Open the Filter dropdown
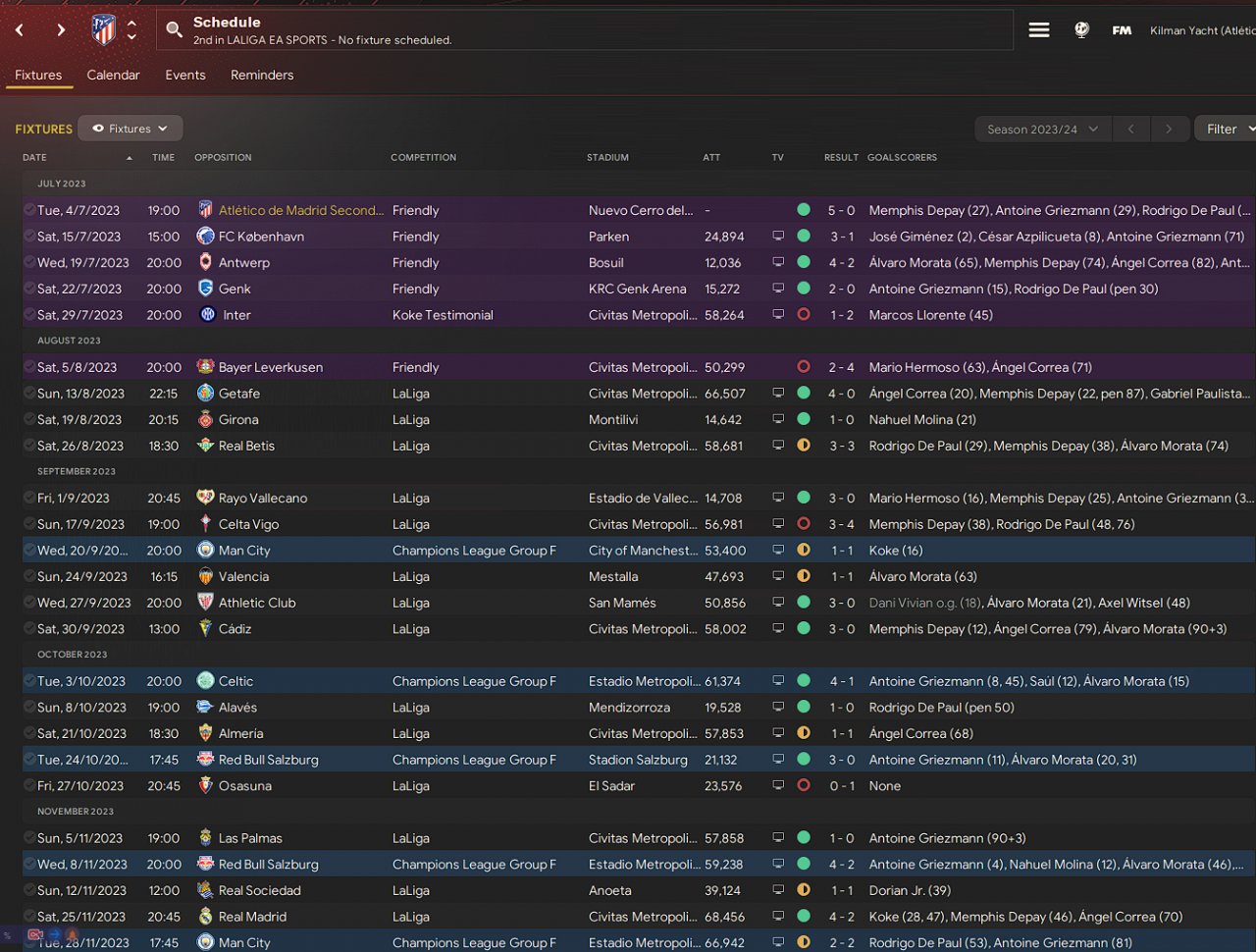The image size is (1256, 952). point(1226,130)
